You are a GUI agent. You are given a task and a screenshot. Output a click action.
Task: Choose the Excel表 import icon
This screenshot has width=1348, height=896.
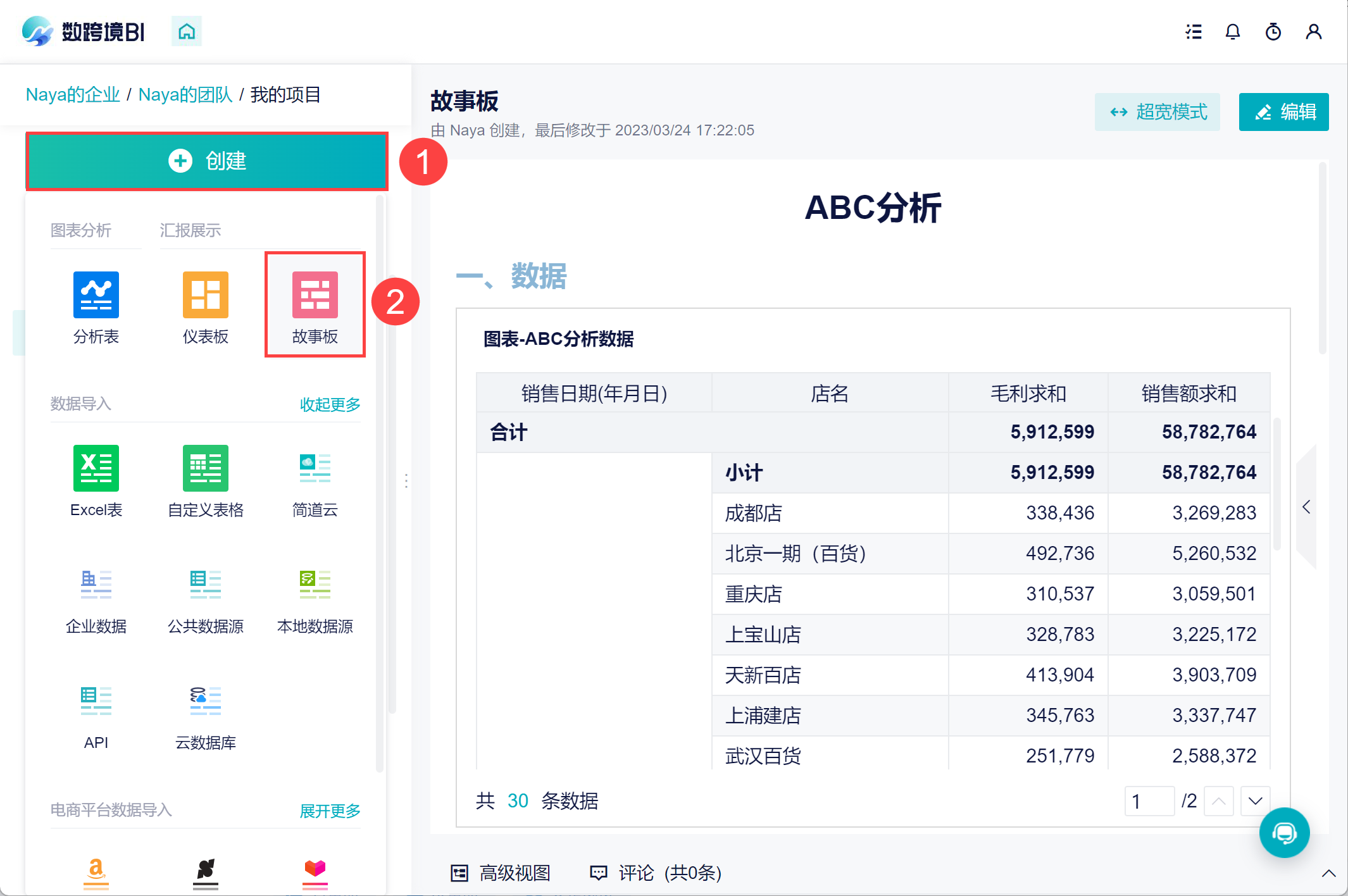[x=96, y=468]
